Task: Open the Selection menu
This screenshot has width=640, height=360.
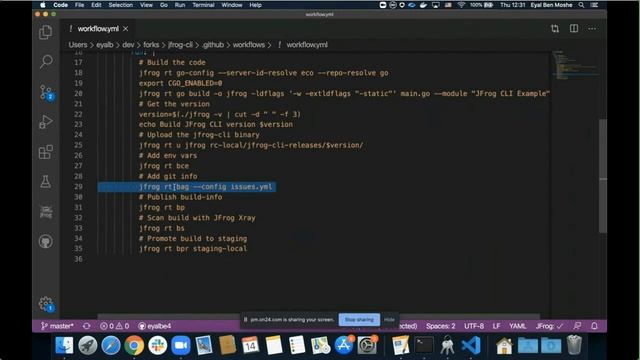Action: 120,5
